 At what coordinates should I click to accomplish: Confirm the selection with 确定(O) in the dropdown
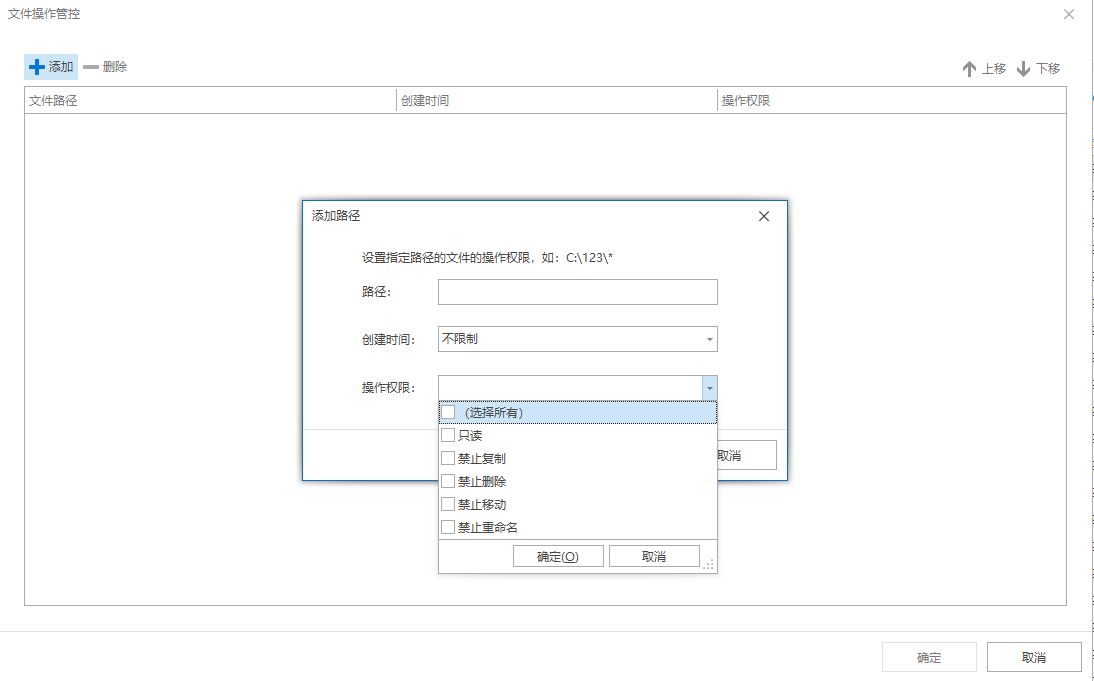[558, 557]
